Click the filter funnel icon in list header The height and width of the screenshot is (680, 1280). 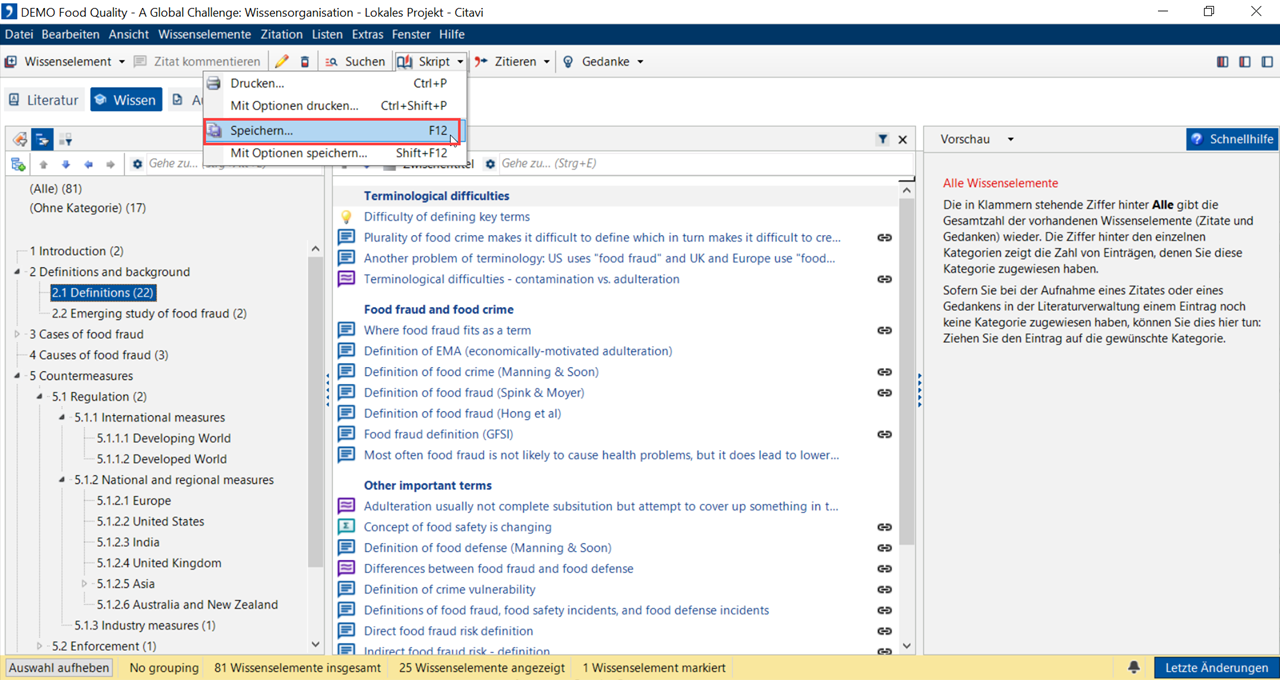coord(882,140)
